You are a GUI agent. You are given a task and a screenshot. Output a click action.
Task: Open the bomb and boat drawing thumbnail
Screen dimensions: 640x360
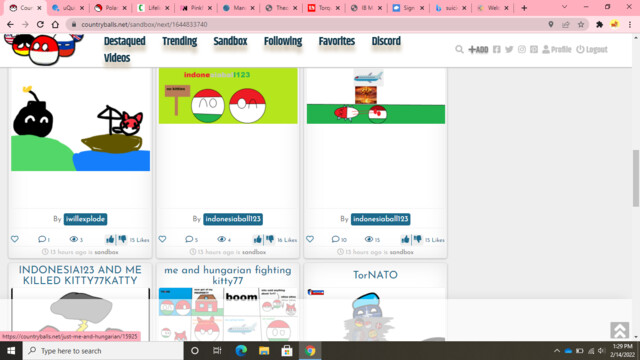click(x=80, y=127)
